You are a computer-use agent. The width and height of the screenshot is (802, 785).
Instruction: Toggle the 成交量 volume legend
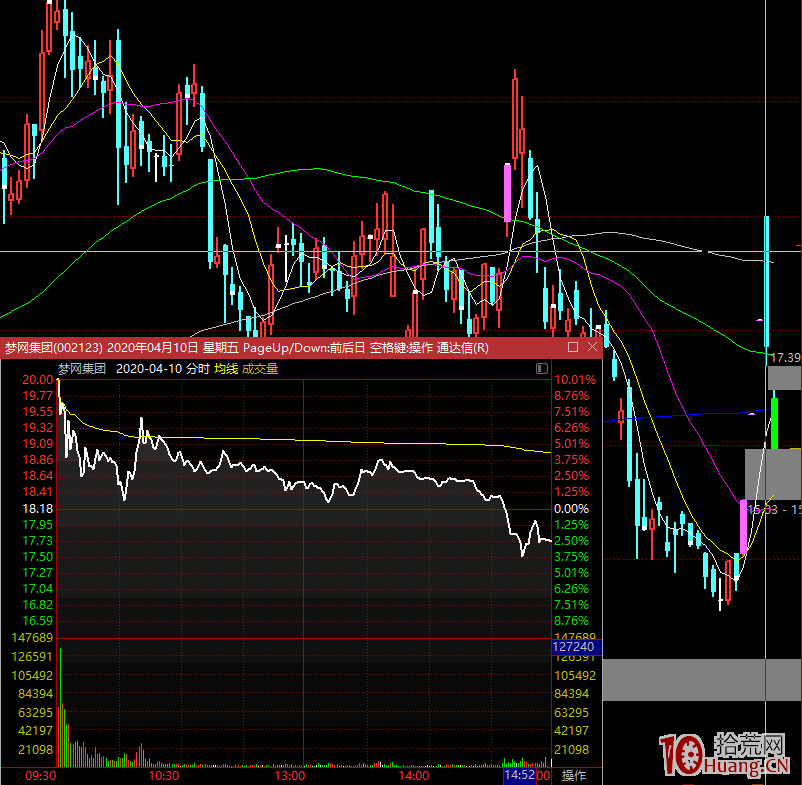click(x=260, y=369)
